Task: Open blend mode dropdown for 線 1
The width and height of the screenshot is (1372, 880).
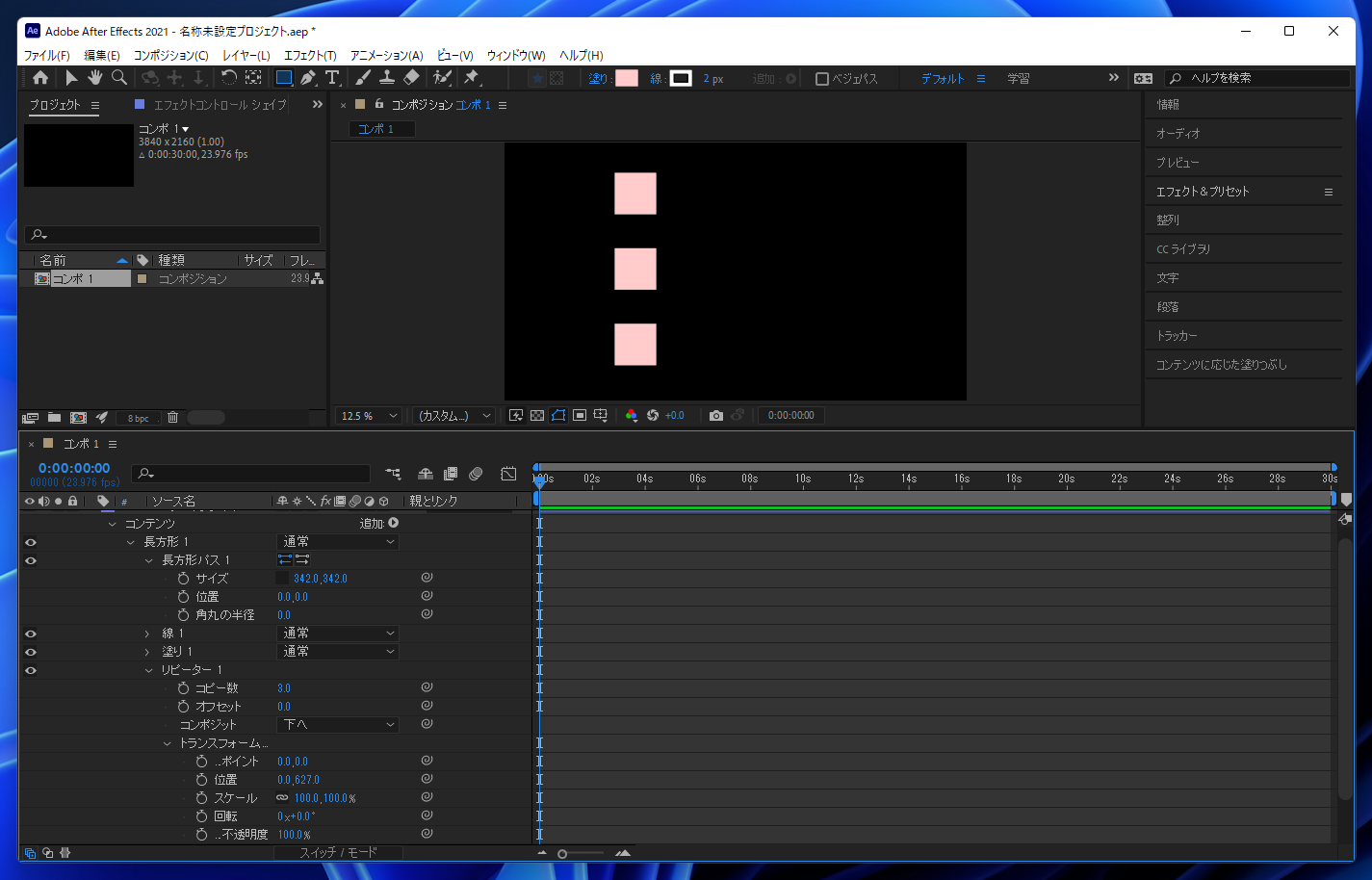Action: [338, 634]
